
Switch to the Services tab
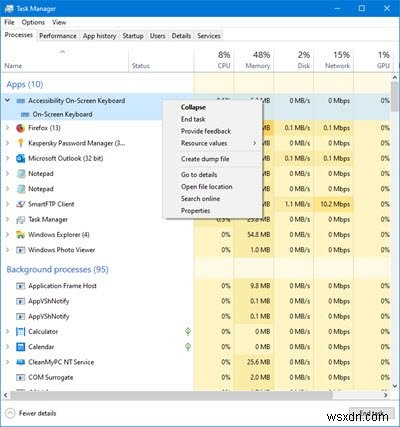pyautogui.click(x=209, y=36)
